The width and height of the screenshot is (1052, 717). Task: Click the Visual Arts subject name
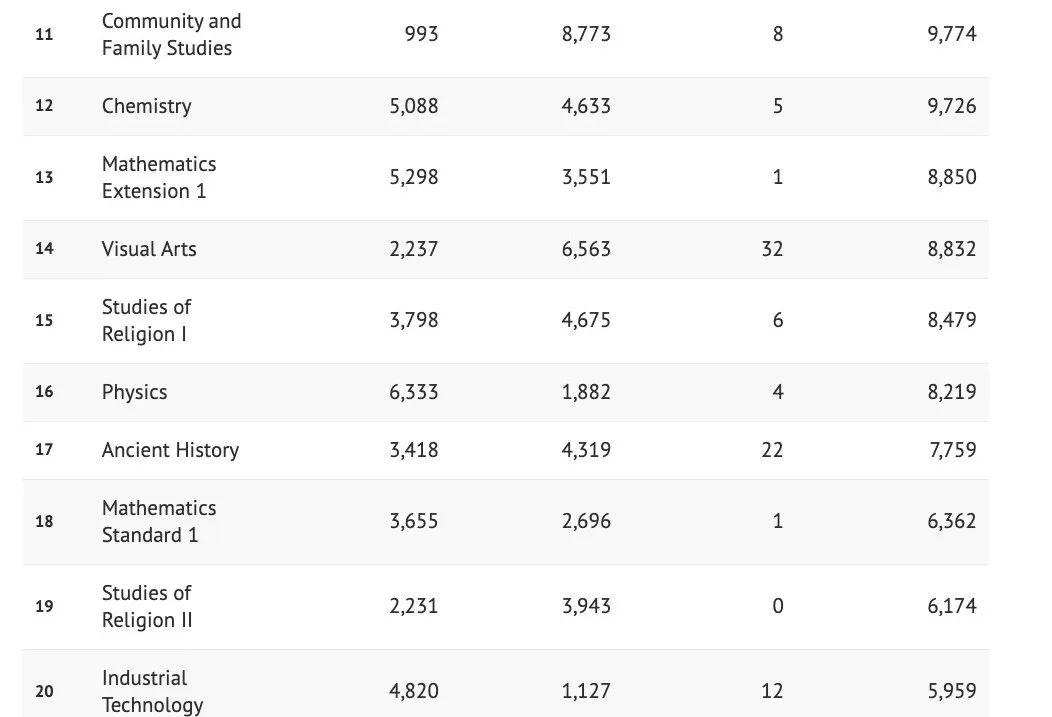149,249
